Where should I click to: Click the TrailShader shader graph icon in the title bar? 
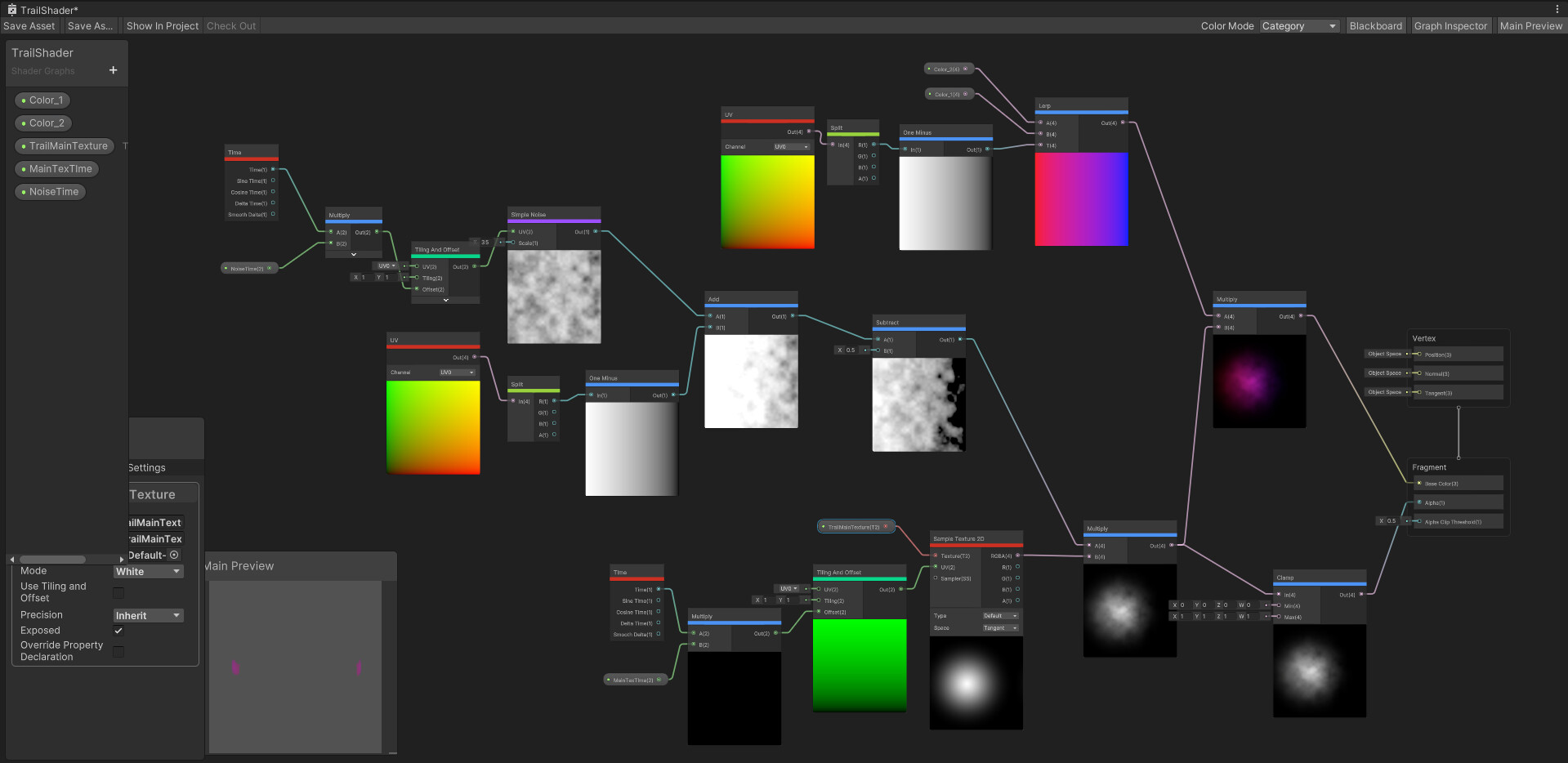(x=11, y=9)
